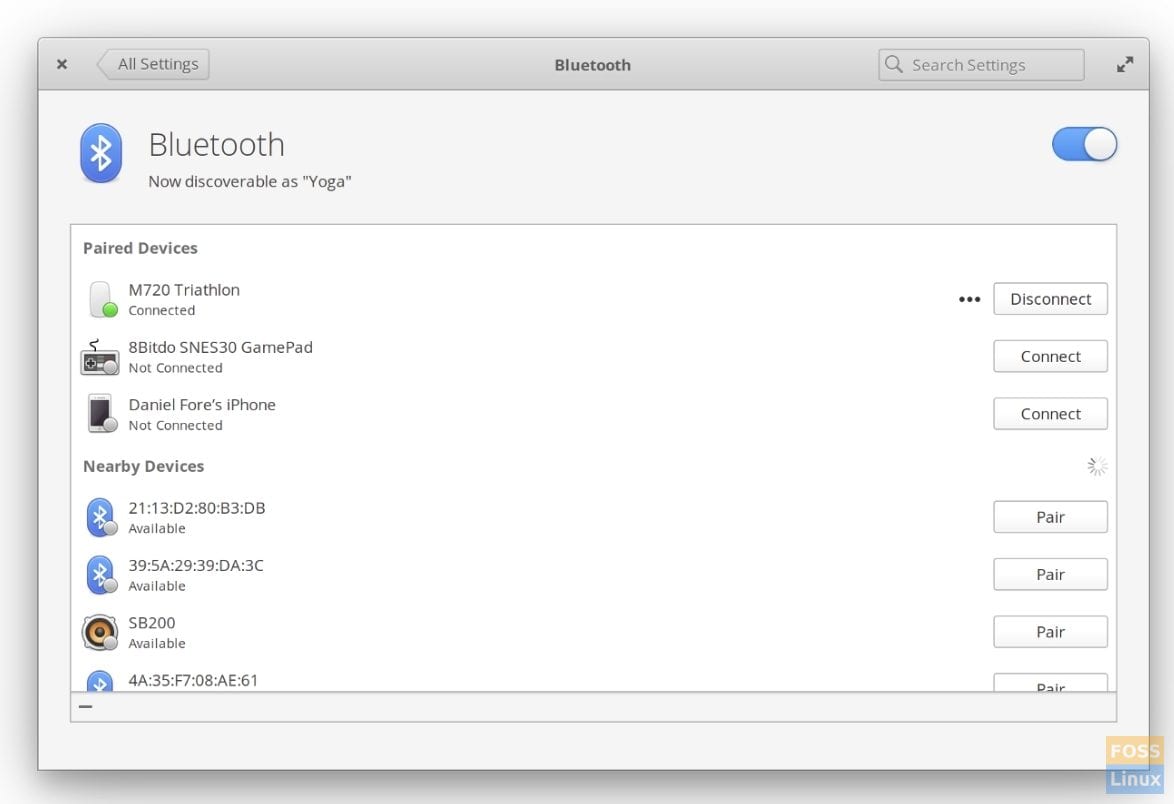Disconnect the M720 Triathlon
The image size is (1174, 804).
point(1050,299)
